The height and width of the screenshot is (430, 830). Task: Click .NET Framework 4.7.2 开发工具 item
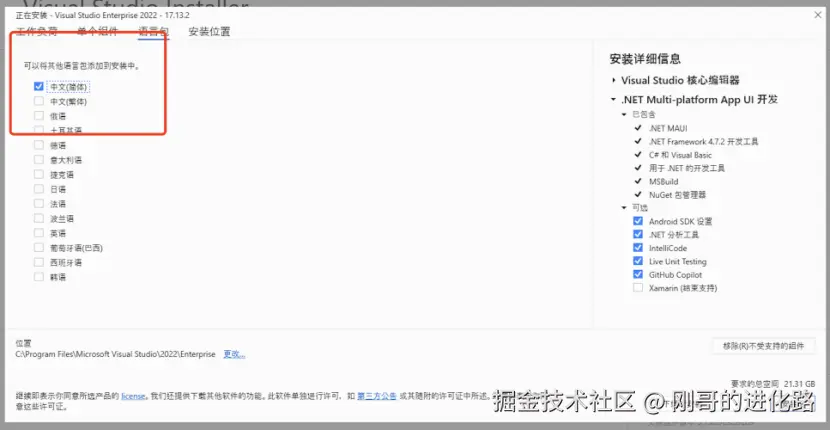(703, 142)
